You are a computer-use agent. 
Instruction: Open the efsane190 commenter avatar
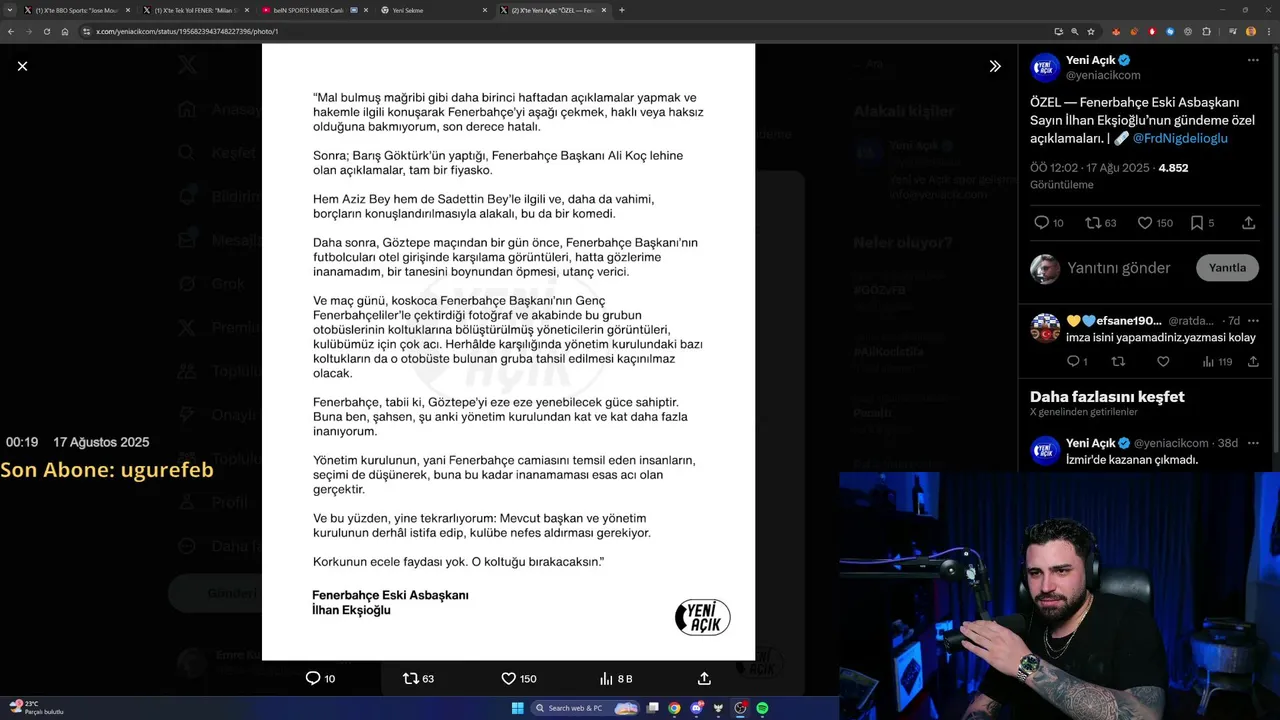(x=1045, y=328)
